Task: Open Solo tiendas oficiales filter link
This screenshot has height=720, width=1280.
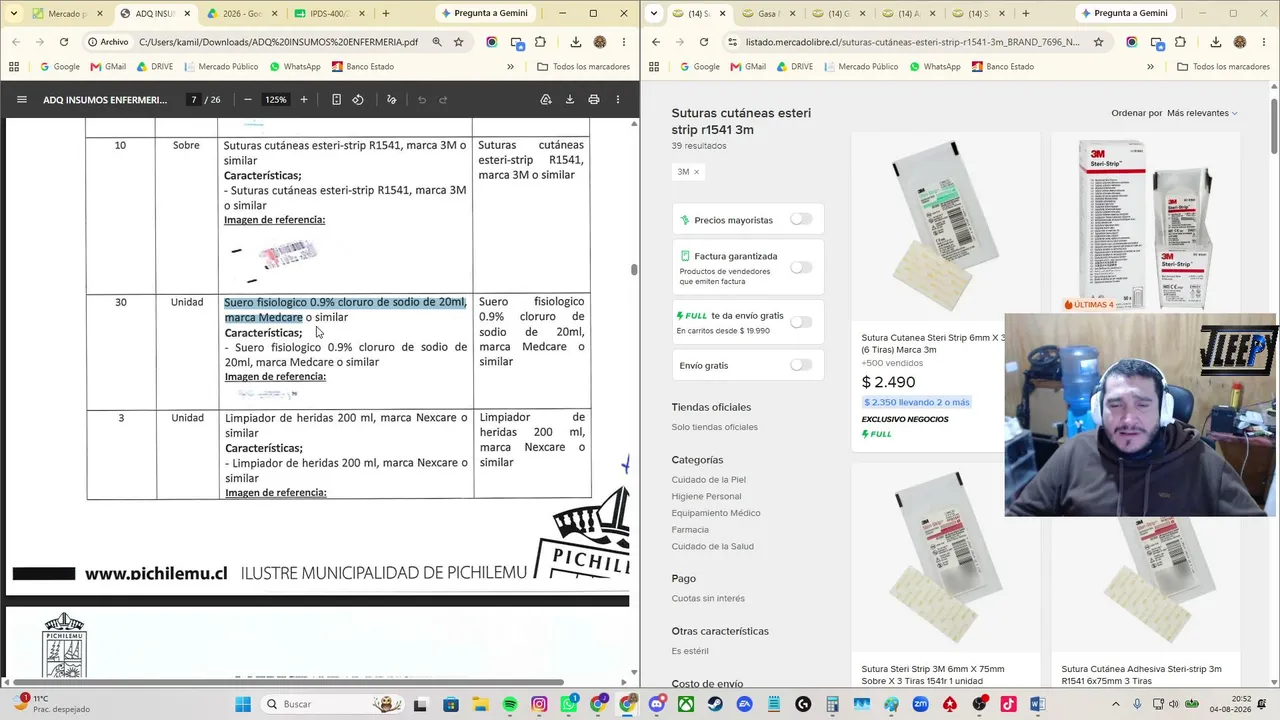Action: pyautogui.click(x=715, y=427)
